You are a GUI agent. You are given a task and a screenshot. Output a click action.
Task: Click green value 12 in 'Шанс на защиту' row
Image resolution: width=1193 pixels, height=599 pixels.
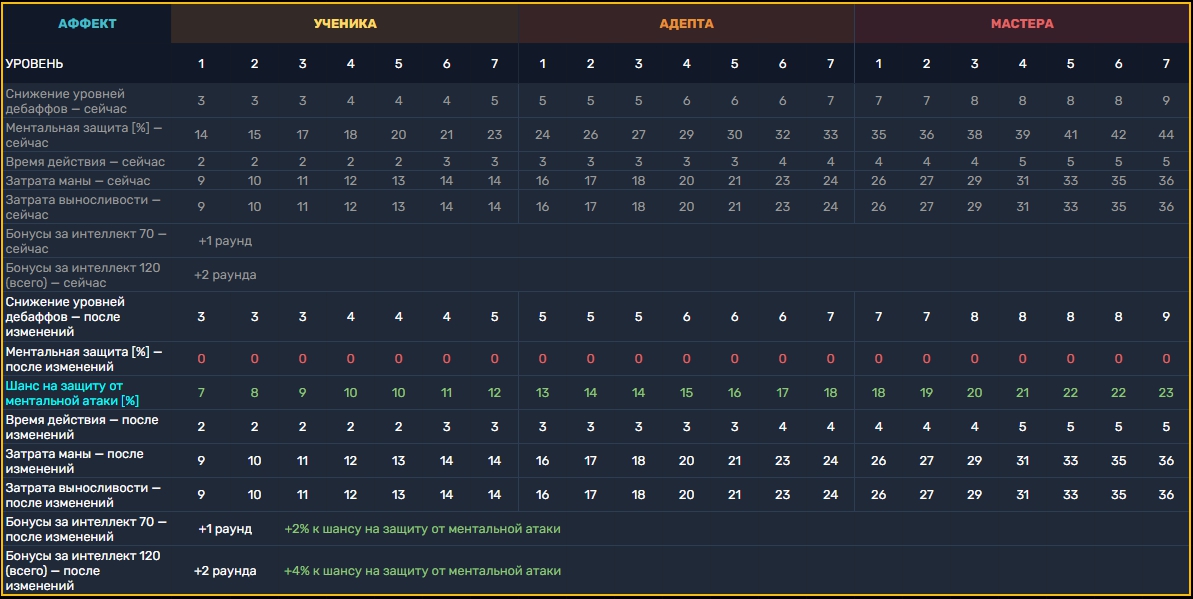point(495,393)
